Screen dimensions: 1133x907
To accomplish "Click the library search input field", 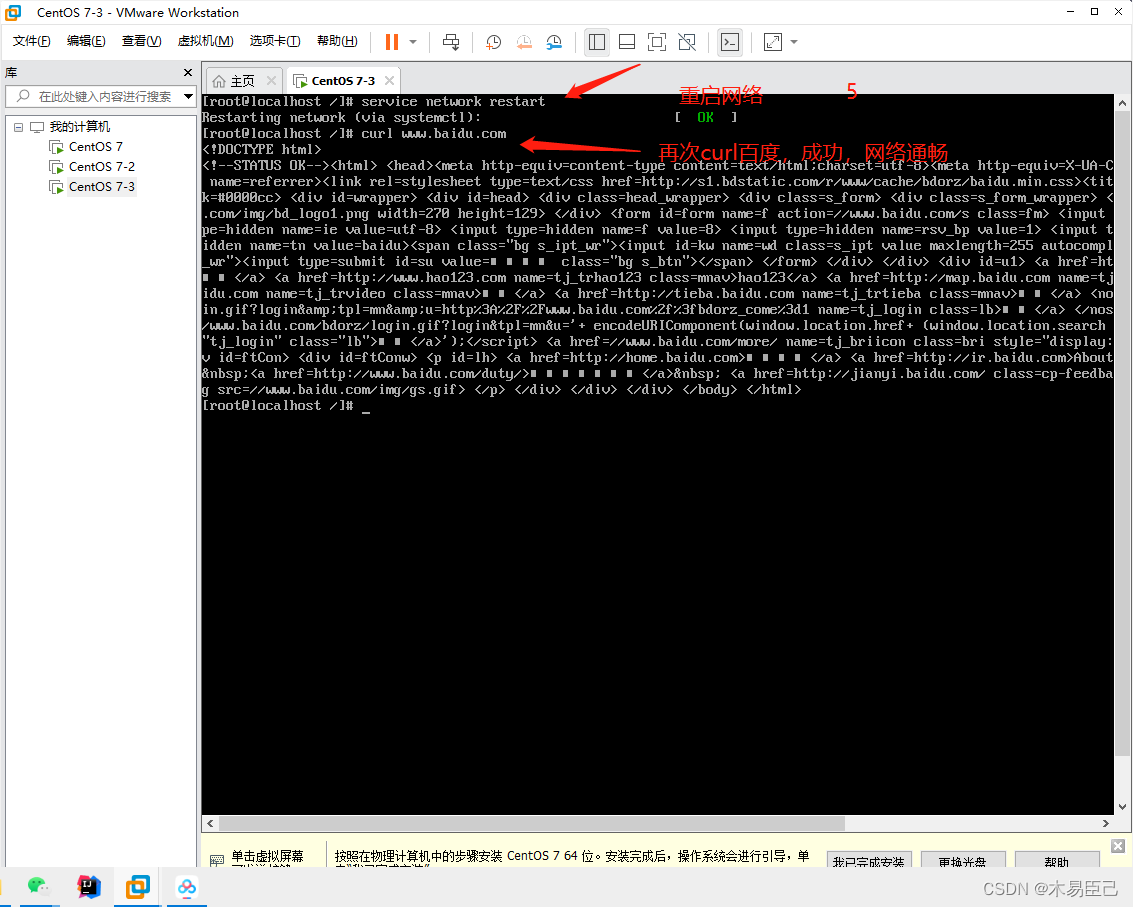I will tap(95, 96).
